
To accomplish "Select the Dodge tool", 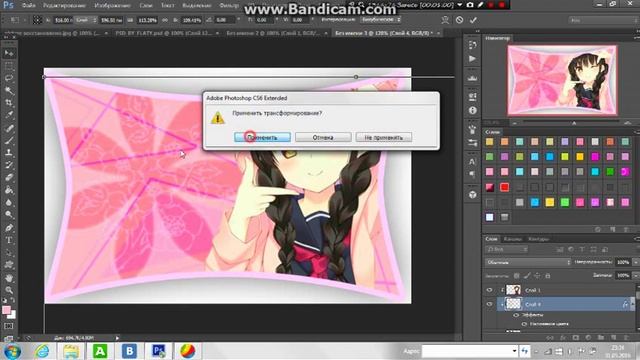I will click(9, 214).
